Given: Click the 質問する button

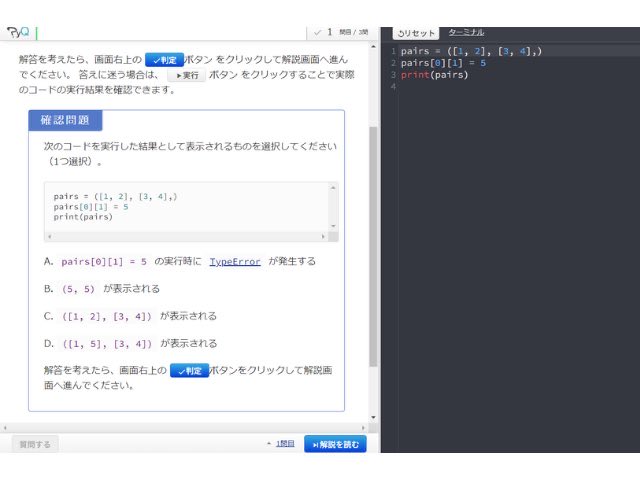Looking at the screenshot, I should [35, 444].
